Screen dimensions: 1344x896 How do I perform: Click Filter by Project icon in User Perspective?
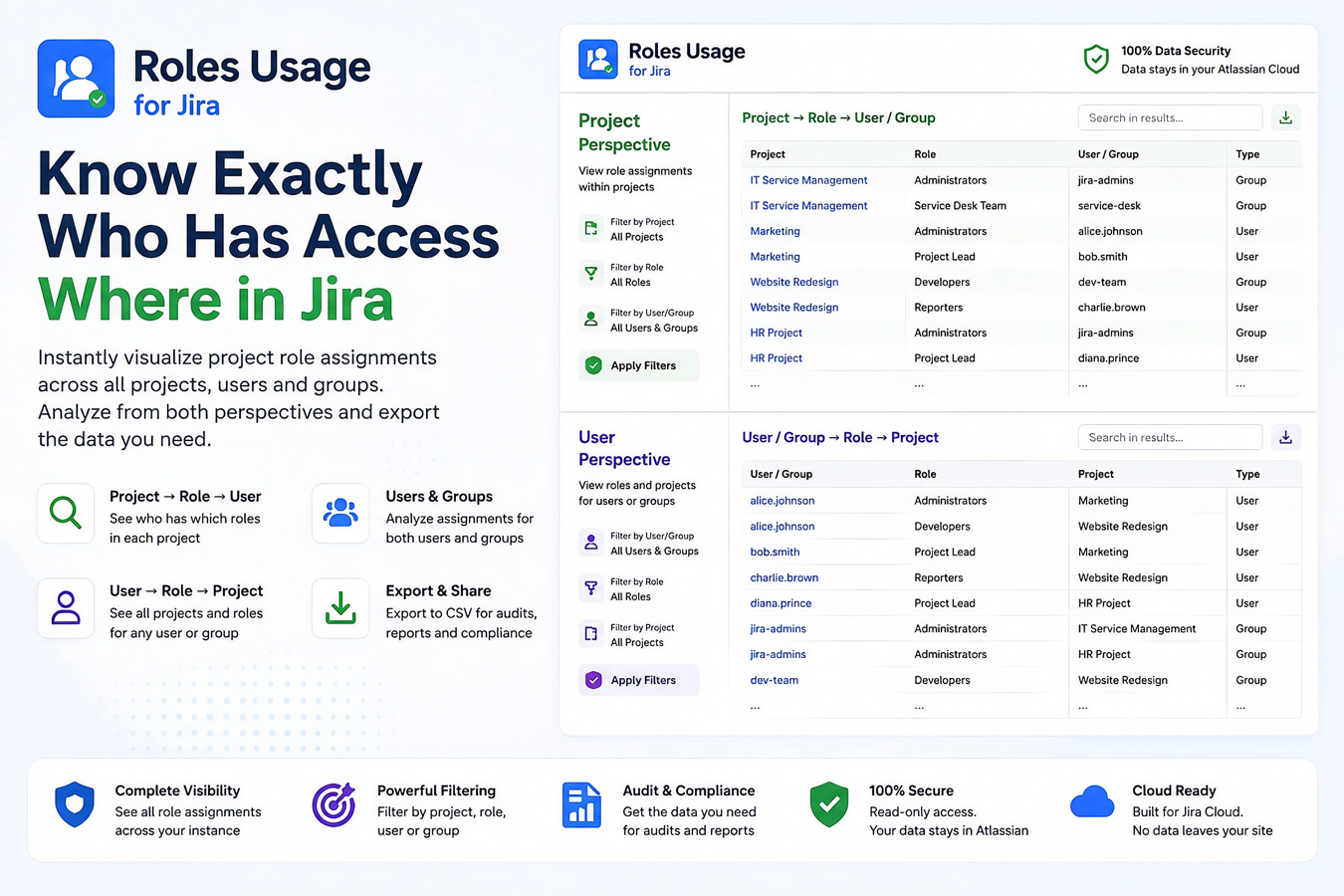tap(591, 634)
